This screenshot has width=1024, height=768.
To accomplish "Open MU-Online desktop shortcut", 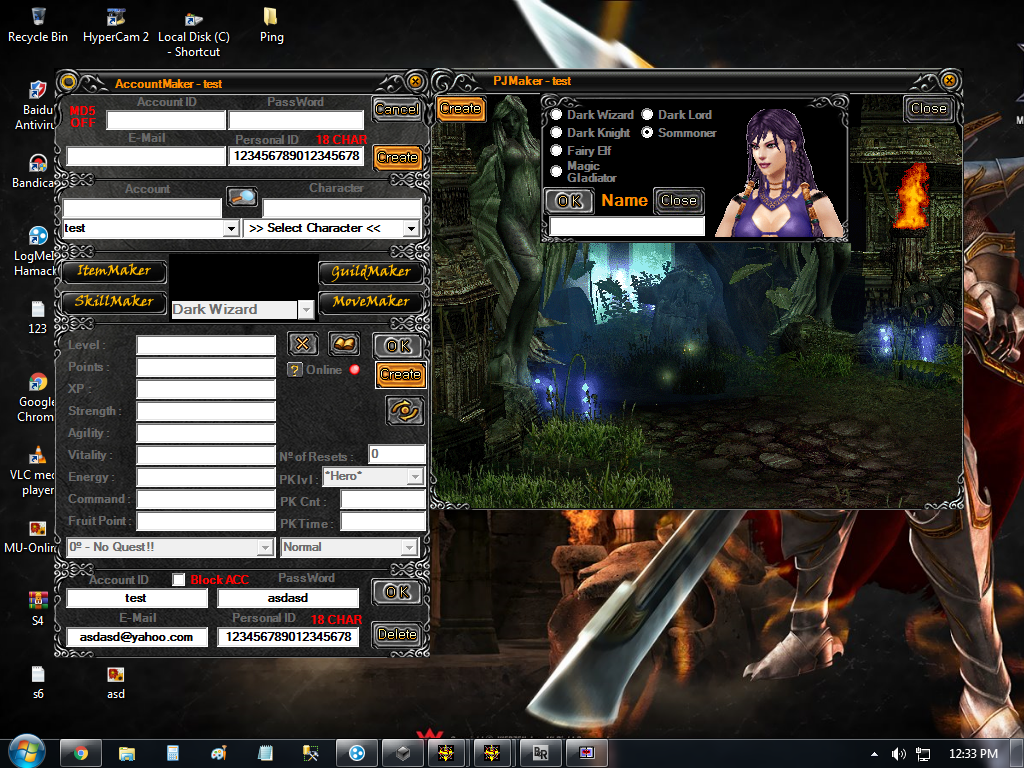I will tap(31, 537).
